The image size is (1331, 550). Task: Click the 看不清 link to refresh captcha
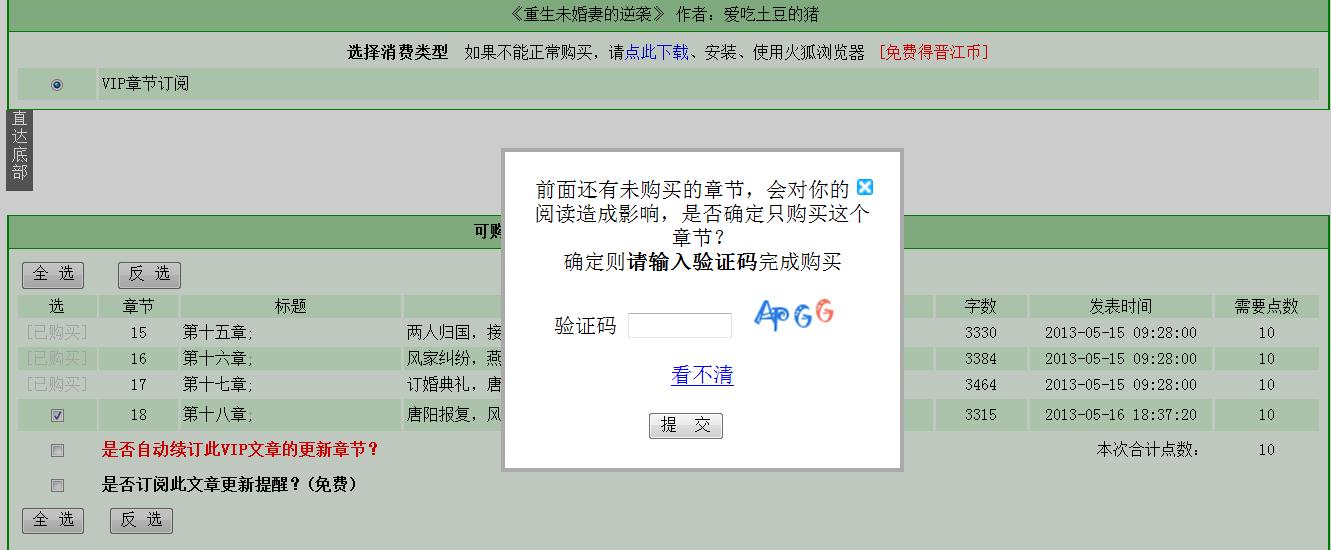(x=702, y=376)
